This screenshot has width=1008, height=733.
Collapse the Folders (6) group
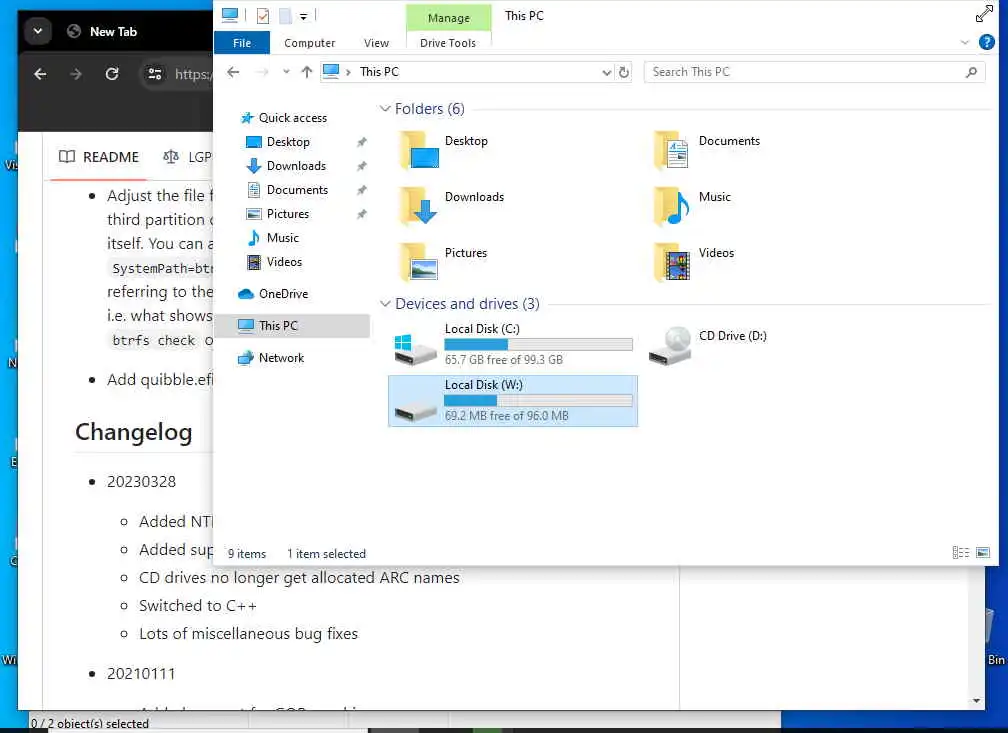click(x=385, y=109)
